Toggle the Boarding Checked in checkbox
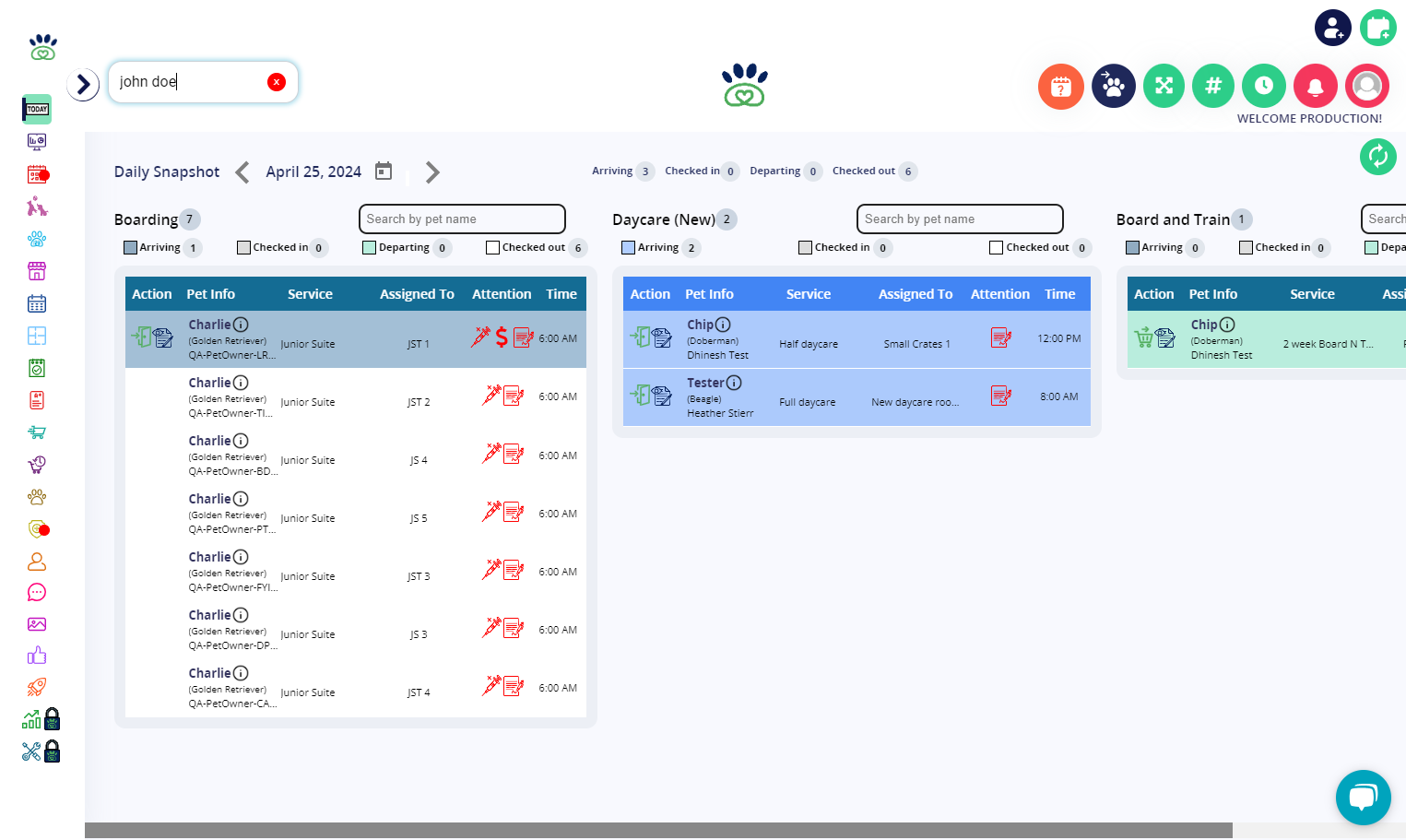1406x840 pixels. 244,247
